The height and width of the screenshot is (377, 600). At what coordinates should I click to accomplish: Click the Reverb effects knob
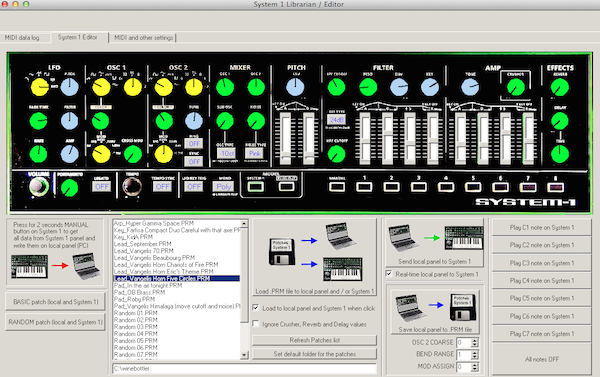point(559,87)
